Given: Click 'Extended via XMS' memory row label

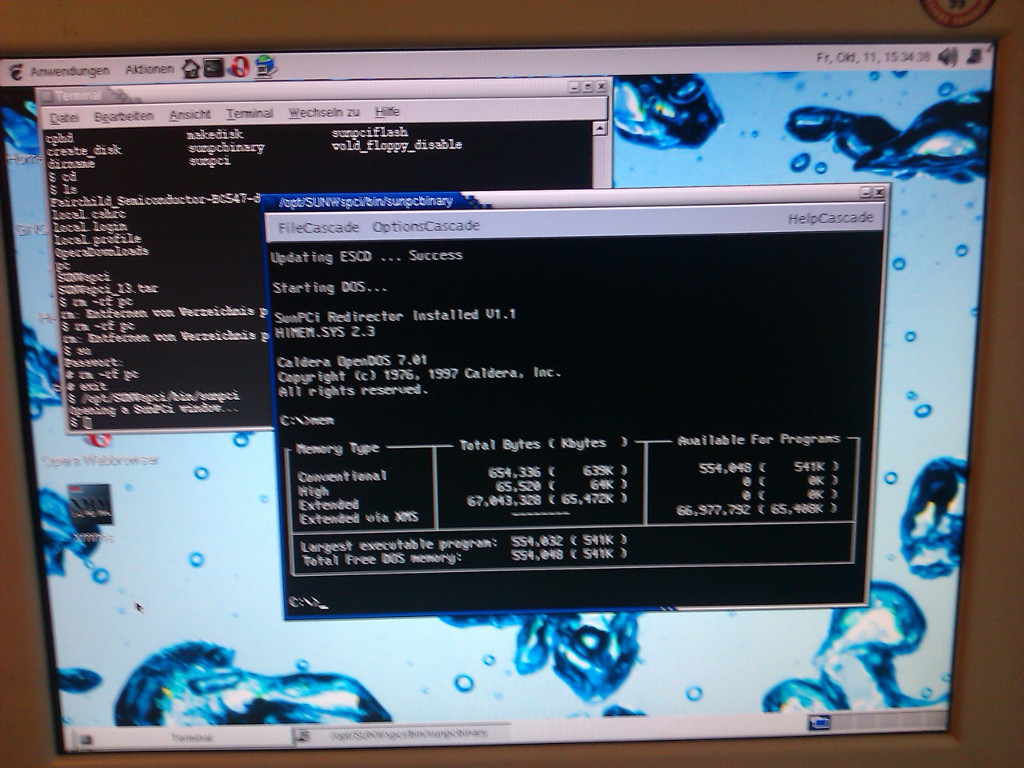Looking at the screenshot, I should 359,518.
